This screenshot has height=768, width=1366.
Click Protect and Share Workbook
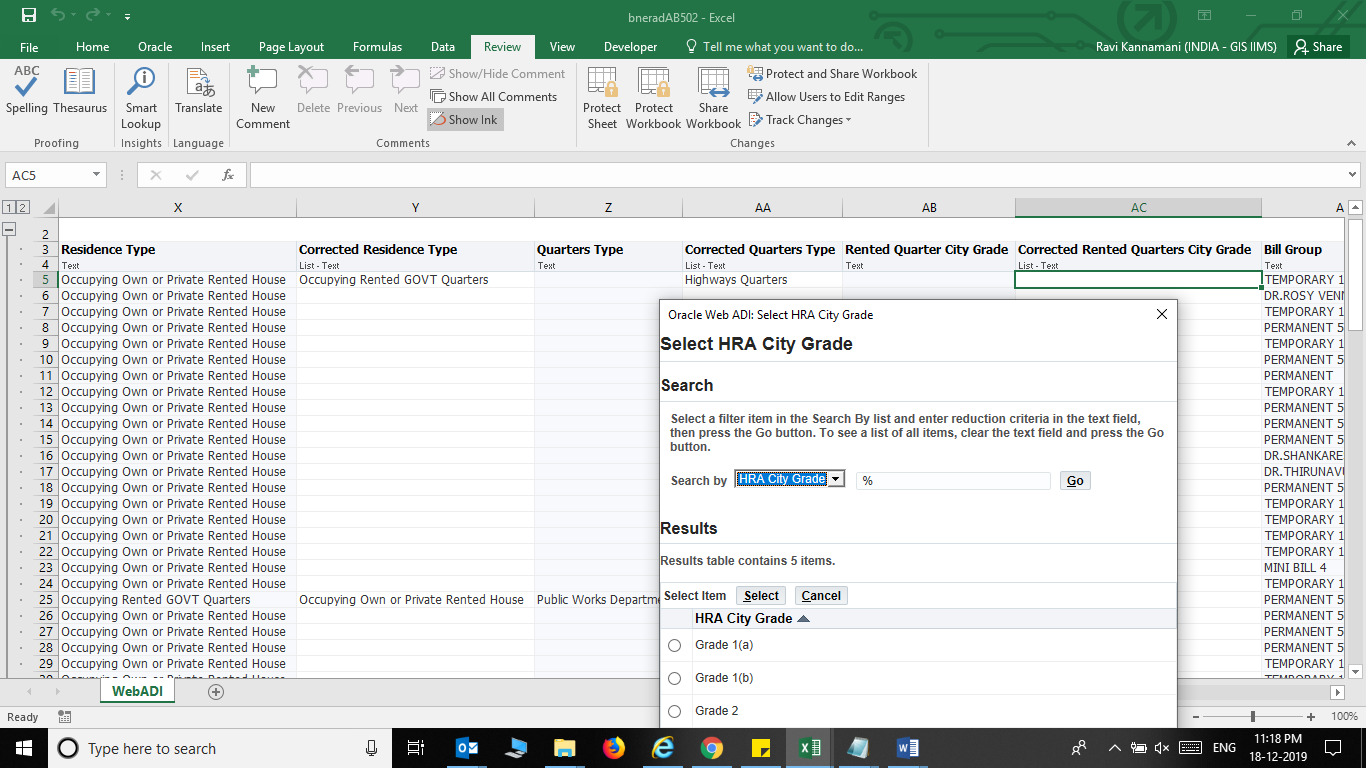click(832, 74)
